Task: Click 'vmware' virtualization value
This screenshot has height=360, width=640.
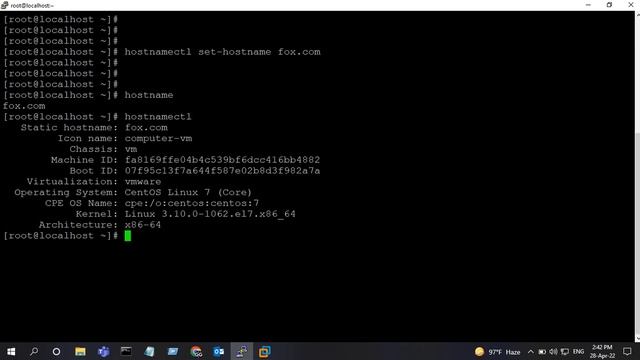Action: pos(143,182)
